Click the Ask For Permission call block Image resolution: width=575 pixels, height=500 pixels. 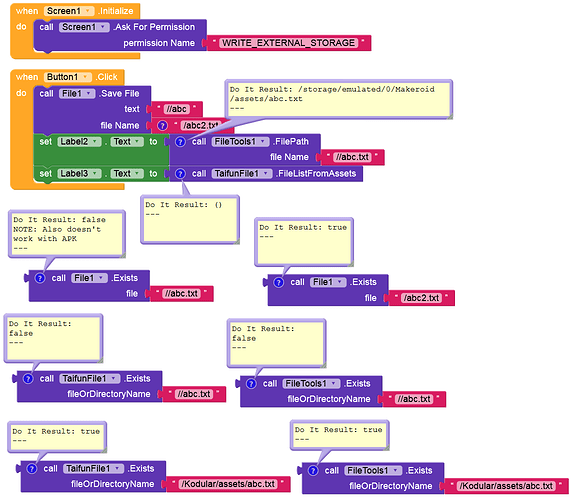pos(120,35)
